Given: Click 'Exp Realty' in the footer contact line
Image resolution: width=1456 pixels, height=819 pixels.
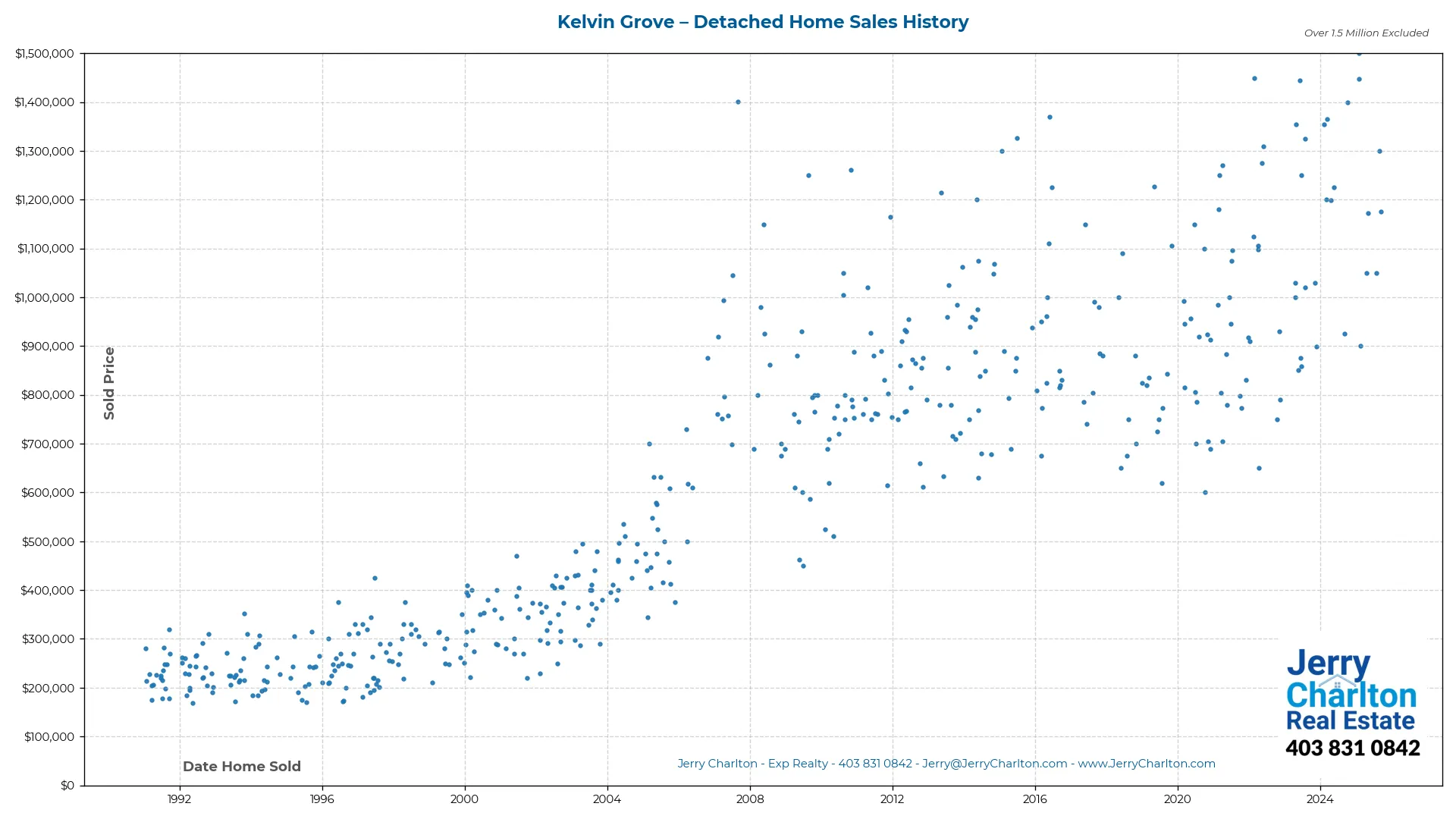Looking at the screenshot, I should click(x=800, y=764).
